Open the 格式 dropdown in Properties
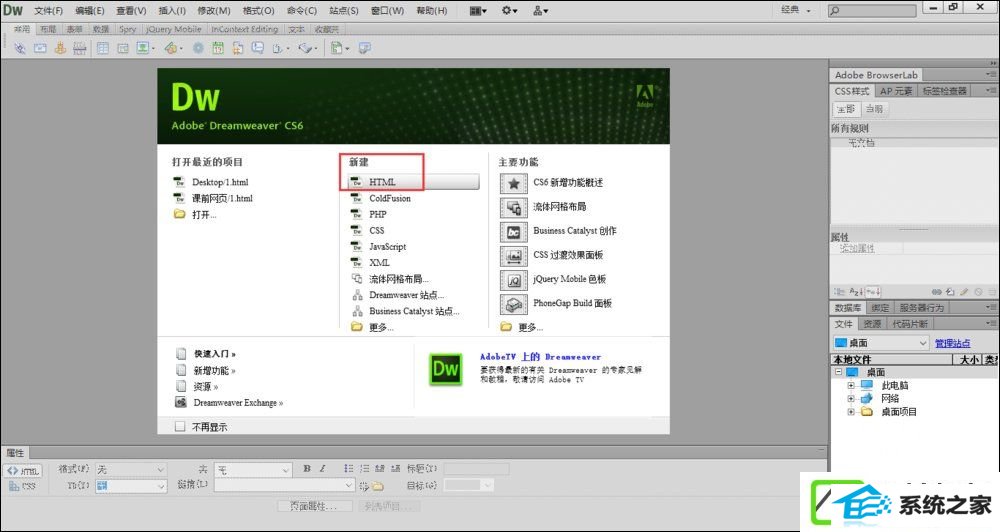 131,469
